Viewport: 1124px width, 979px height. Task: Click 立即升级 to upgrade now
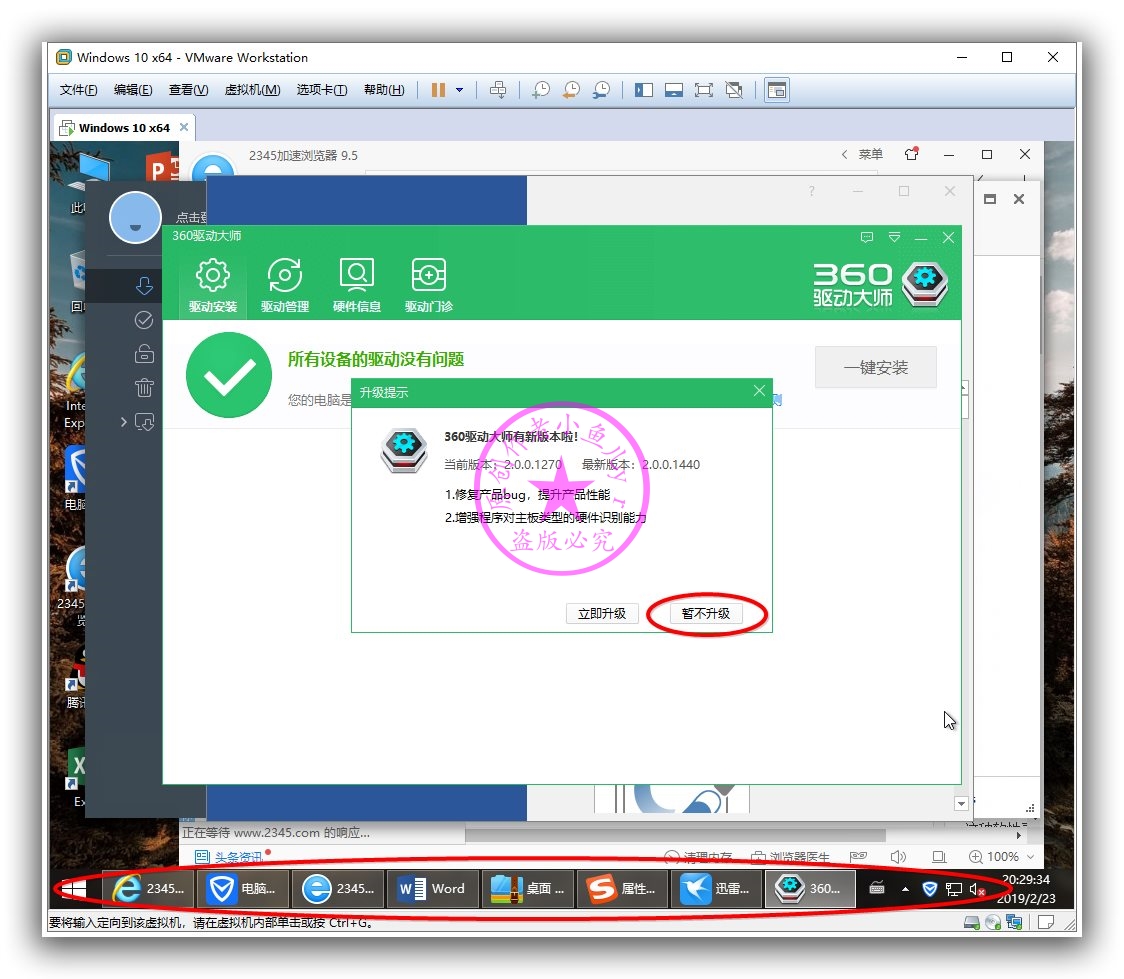602,613
